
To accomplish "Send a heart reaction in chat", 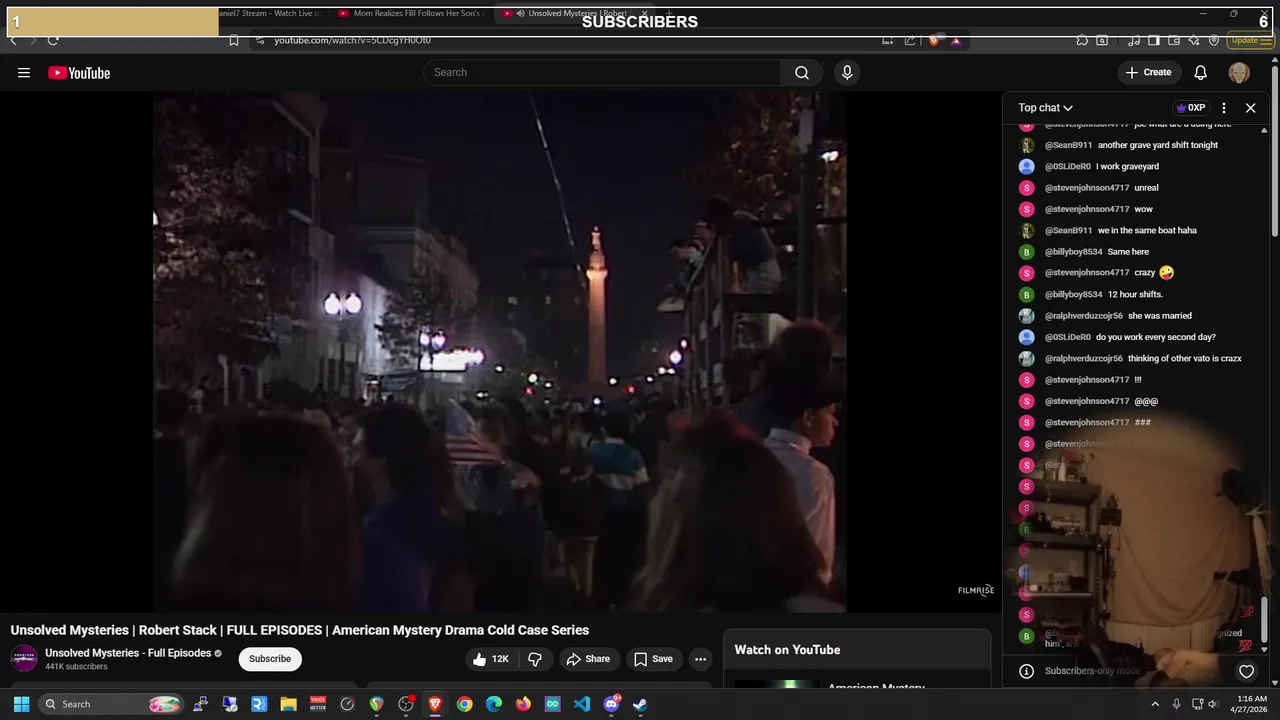I will pyautogui.click(x=1246, y=671).
